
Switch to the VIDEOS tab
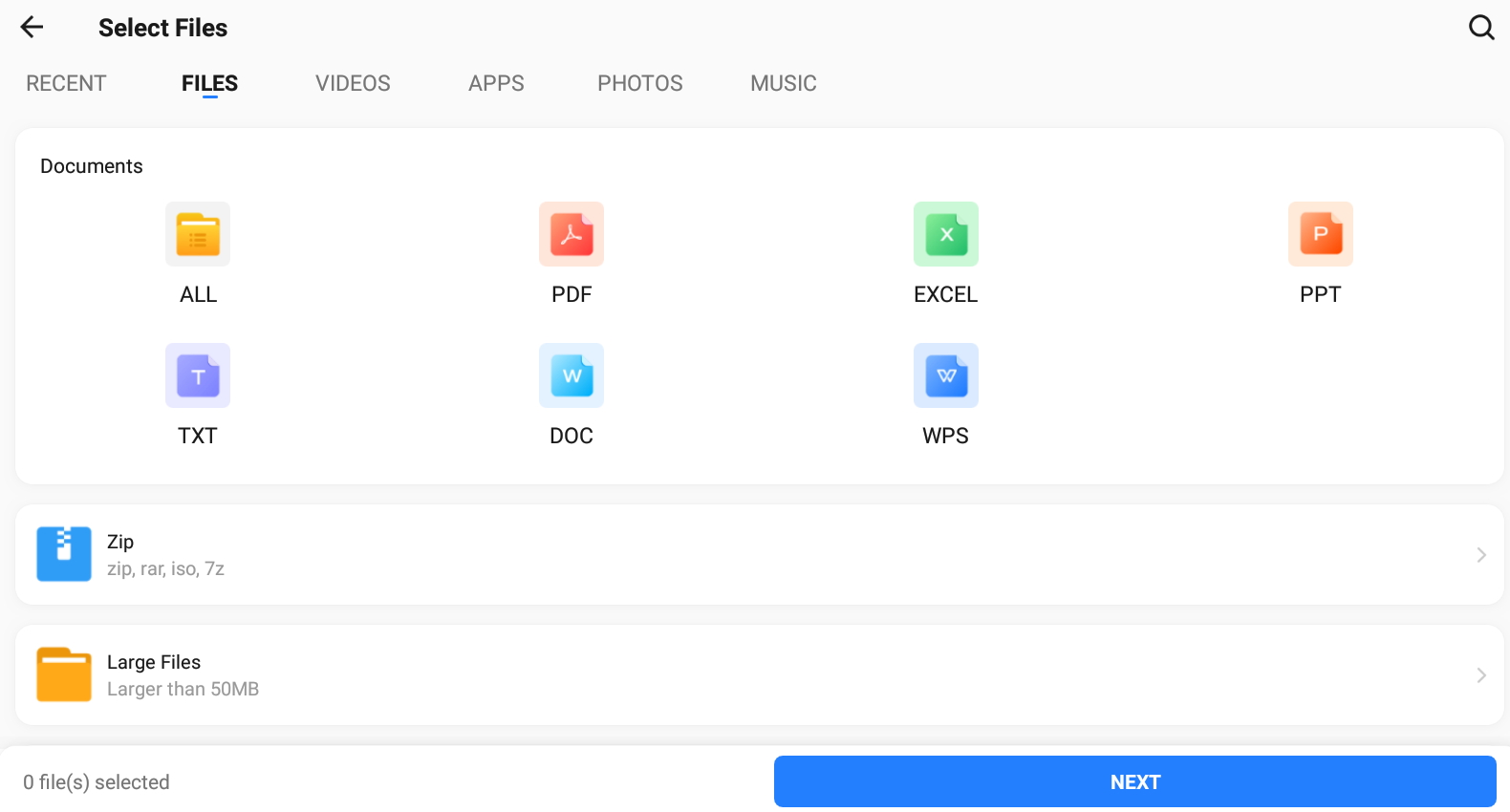353,83
